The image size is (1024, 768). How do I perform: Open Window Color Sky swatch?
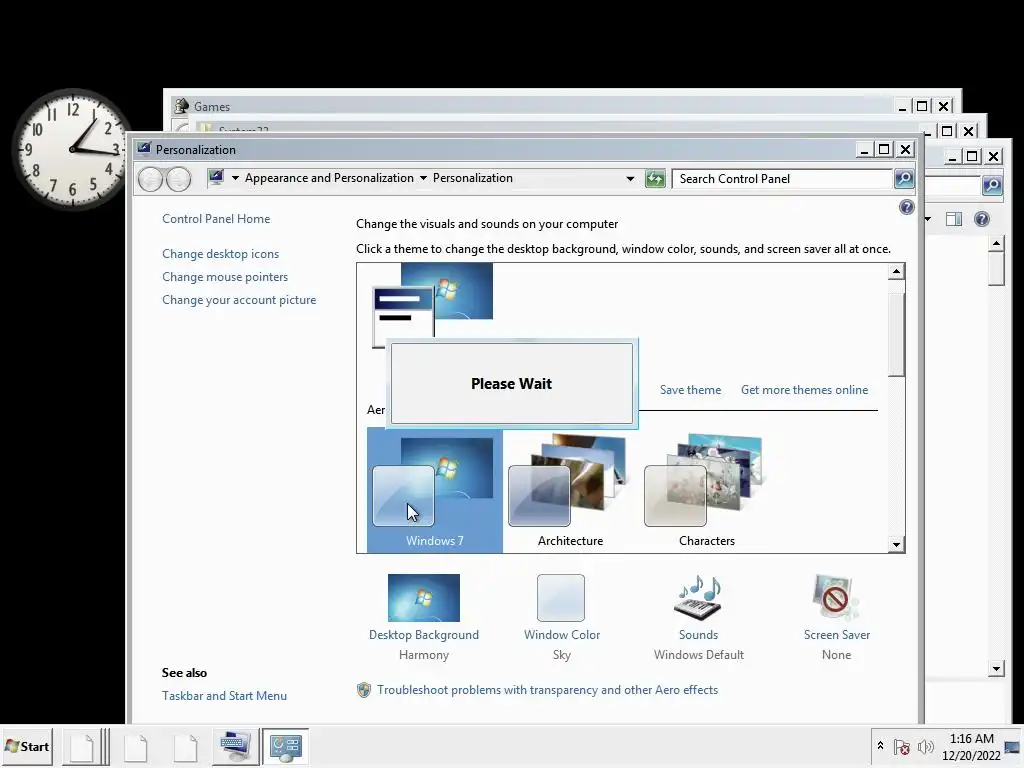coord(561,598)
